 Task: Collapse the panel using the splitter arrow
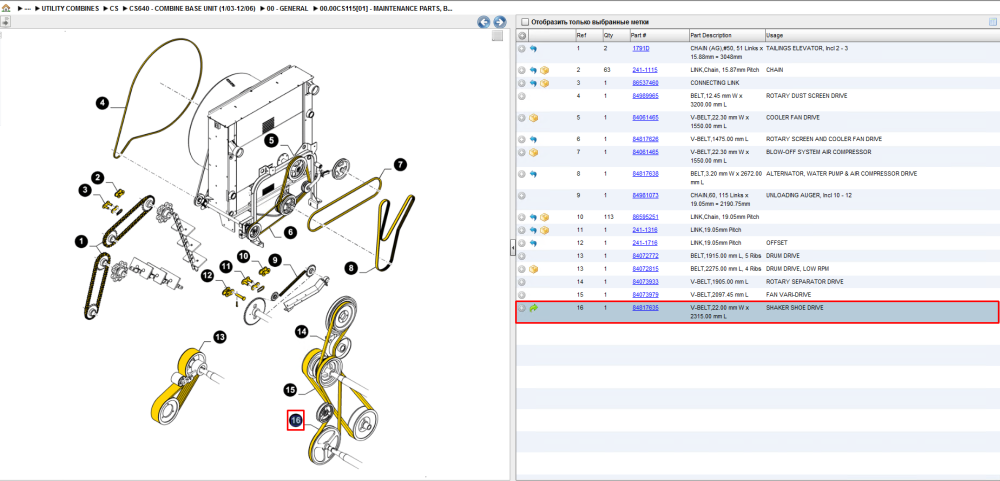point(512,249)
